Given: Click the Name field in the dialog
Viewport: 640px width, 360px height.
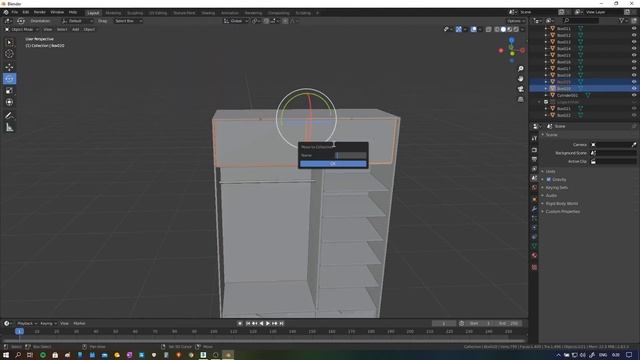Looking at the screenshot, I should (x=351, y=156).
